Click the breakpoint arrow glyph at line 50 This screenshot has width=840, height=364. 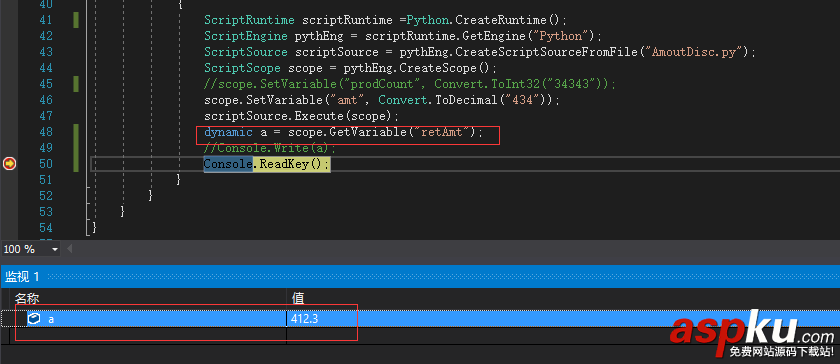coord(9,164)
